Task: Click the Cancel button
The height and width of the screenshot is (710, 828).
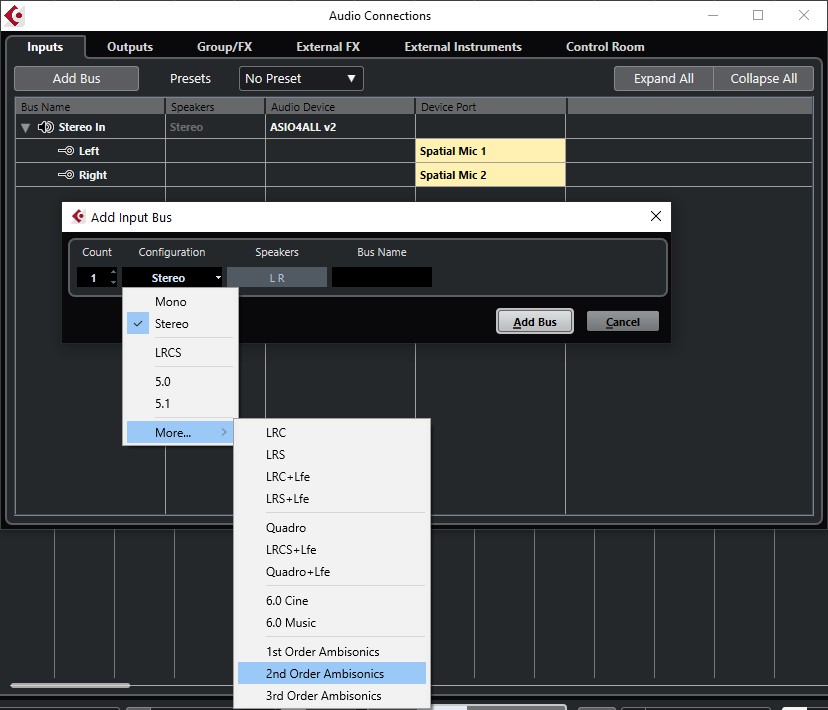Action: pyautogui.click(x=623, y=321)
